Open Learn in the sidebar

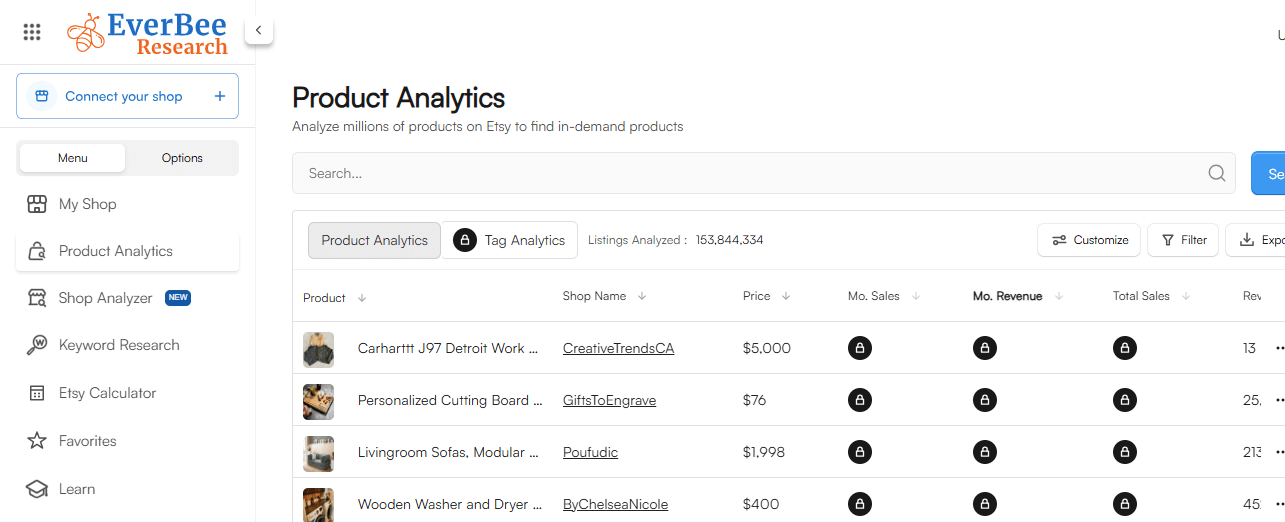point(127,489)
